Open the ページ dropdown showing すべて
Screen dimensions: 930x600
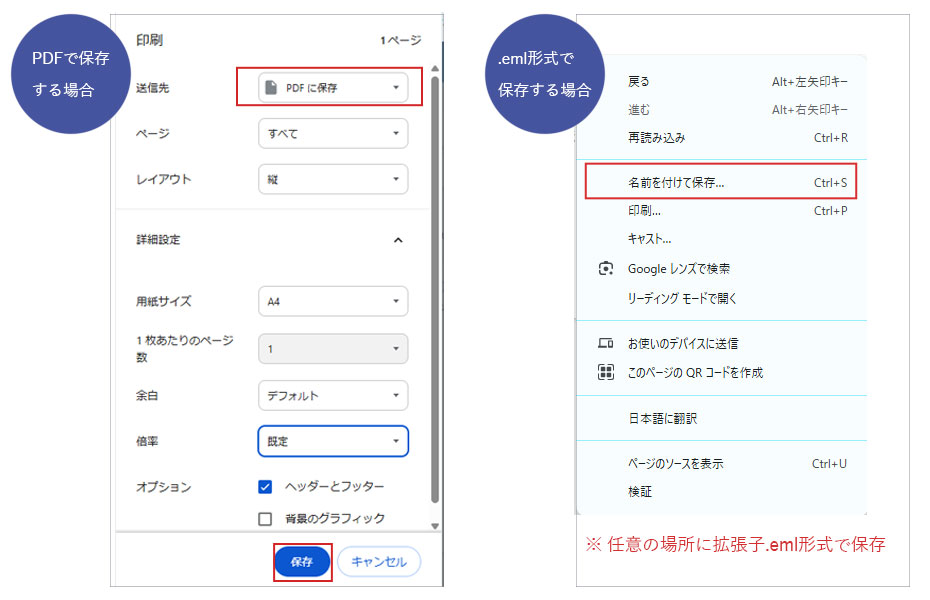333,133
